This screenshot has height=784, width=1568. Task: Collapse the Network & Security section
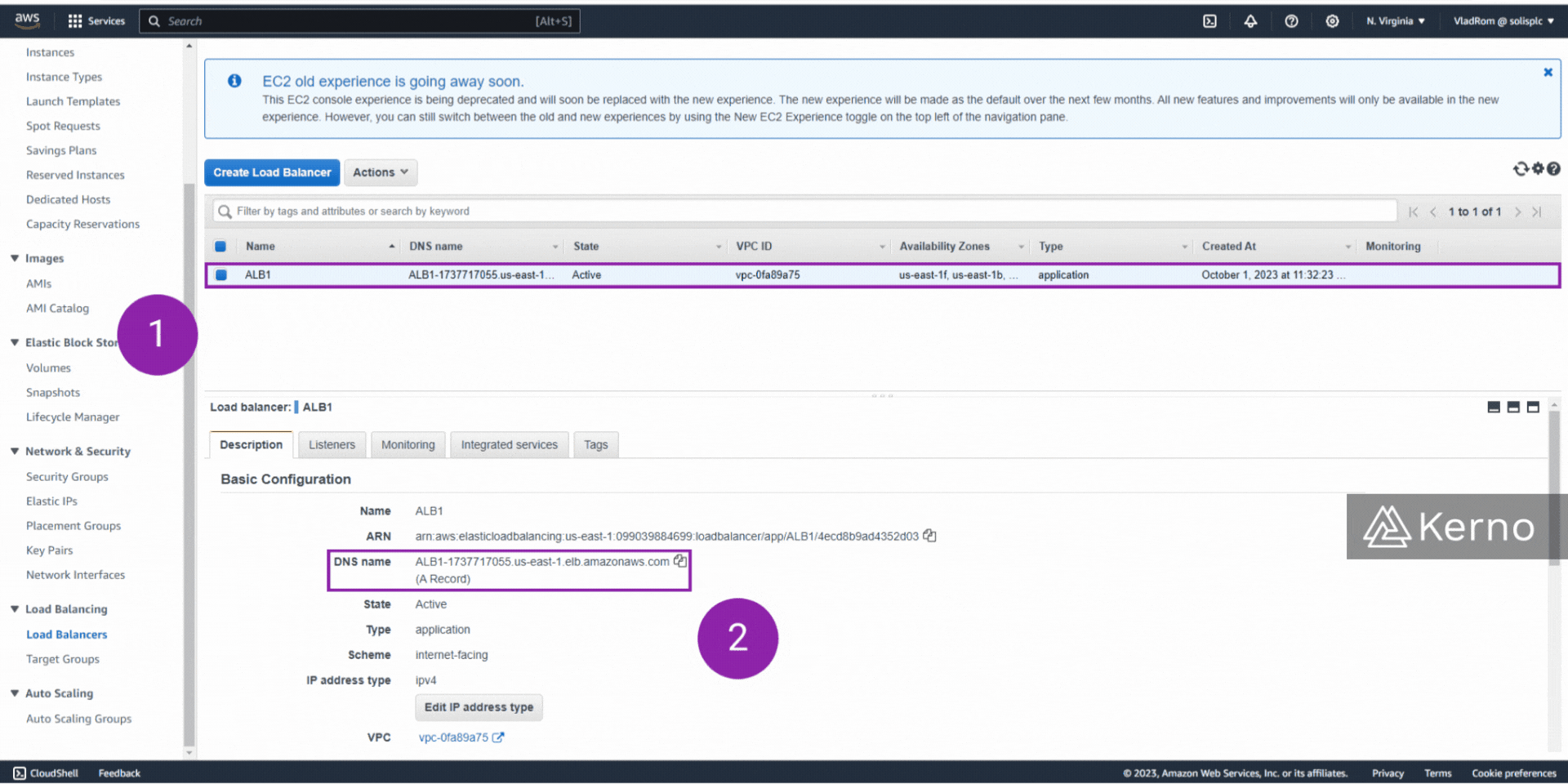15,451
